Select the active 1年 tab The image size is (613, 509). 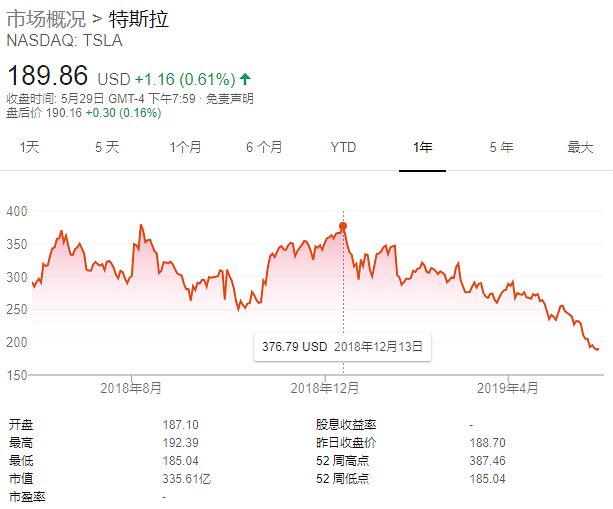click(423, 147)
